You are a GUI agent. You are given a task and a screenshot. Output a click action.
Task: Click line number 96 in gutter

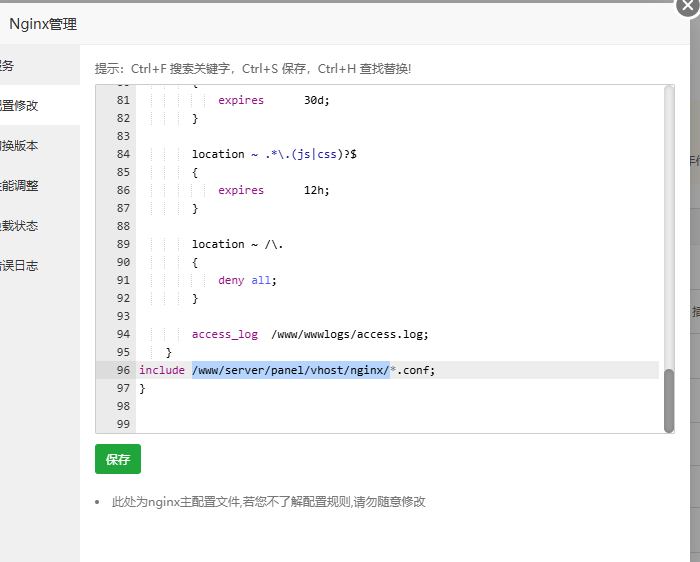pos(123,370)
